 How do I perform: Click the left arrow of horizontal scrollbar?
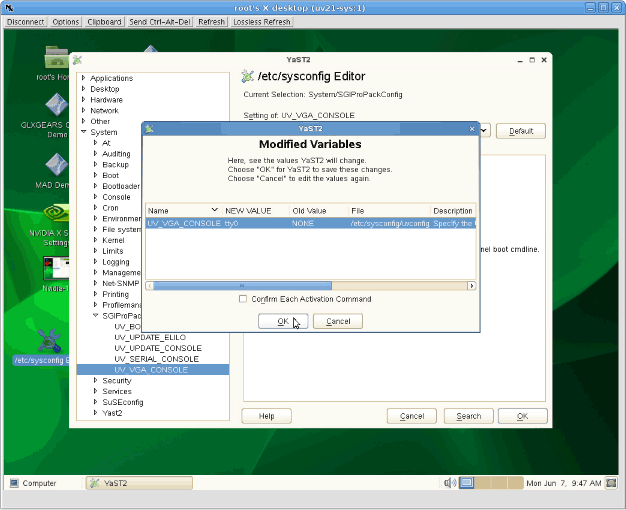pos(150,286)
